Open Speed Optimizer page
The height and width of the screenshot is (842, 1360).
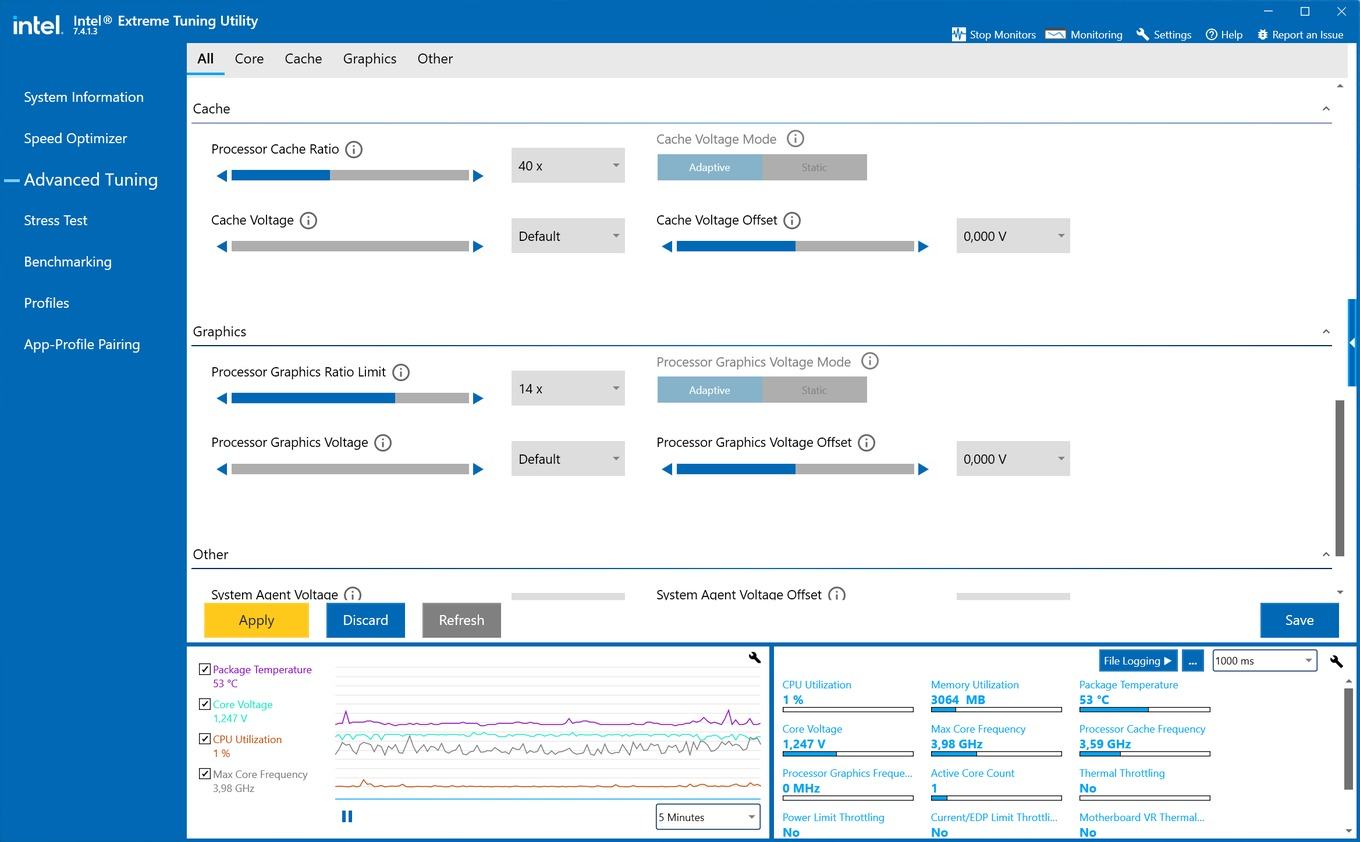point(76,138)
